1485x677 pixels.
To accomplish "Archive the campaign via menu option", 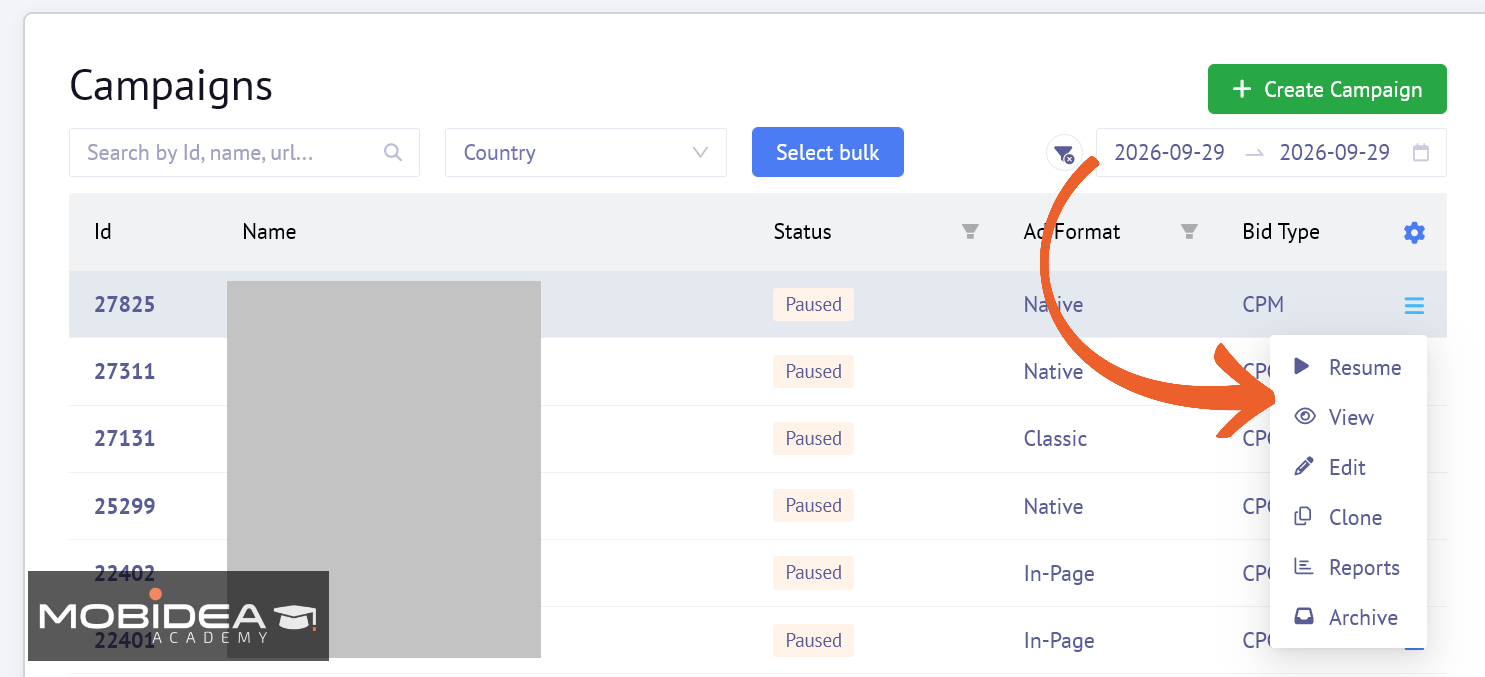I will click(1348, 617).
